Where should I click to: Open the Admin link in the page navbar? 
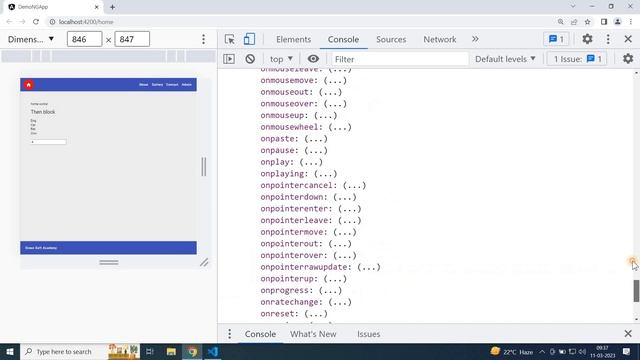point(187,84)
